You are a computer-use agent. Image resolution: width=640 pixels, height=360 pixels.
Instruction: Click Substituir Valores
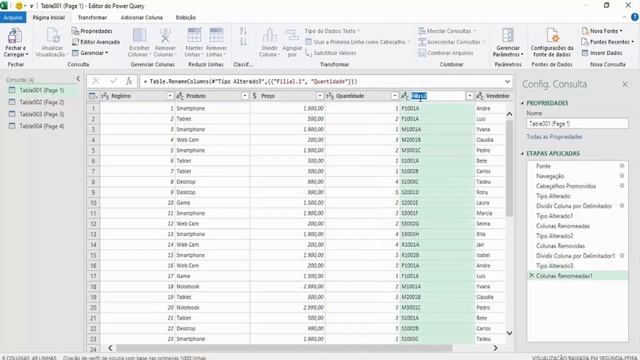tap(331, 53)
